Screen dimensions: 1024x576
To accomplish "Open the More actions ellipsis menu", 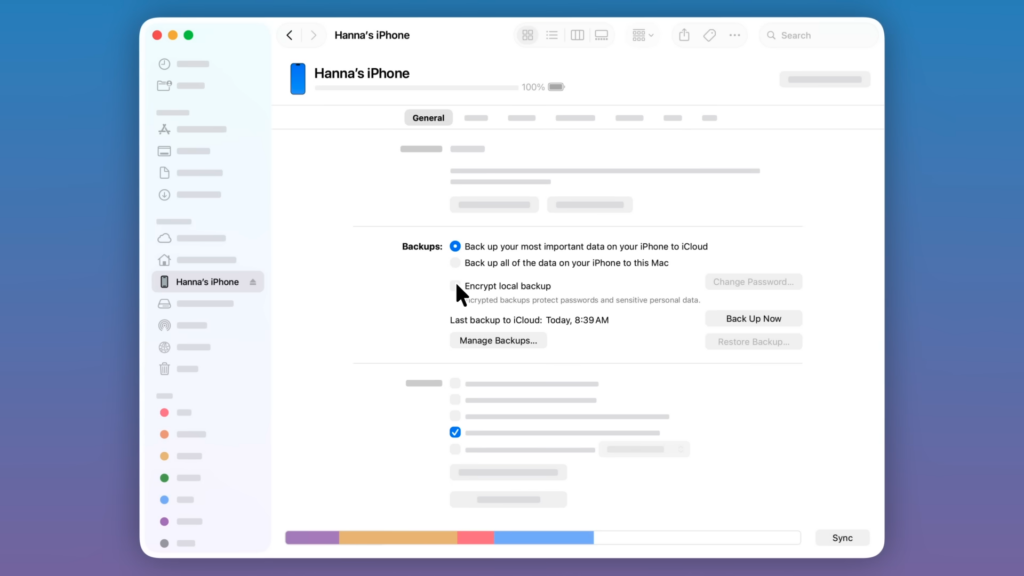I will (x=735, y=35).
